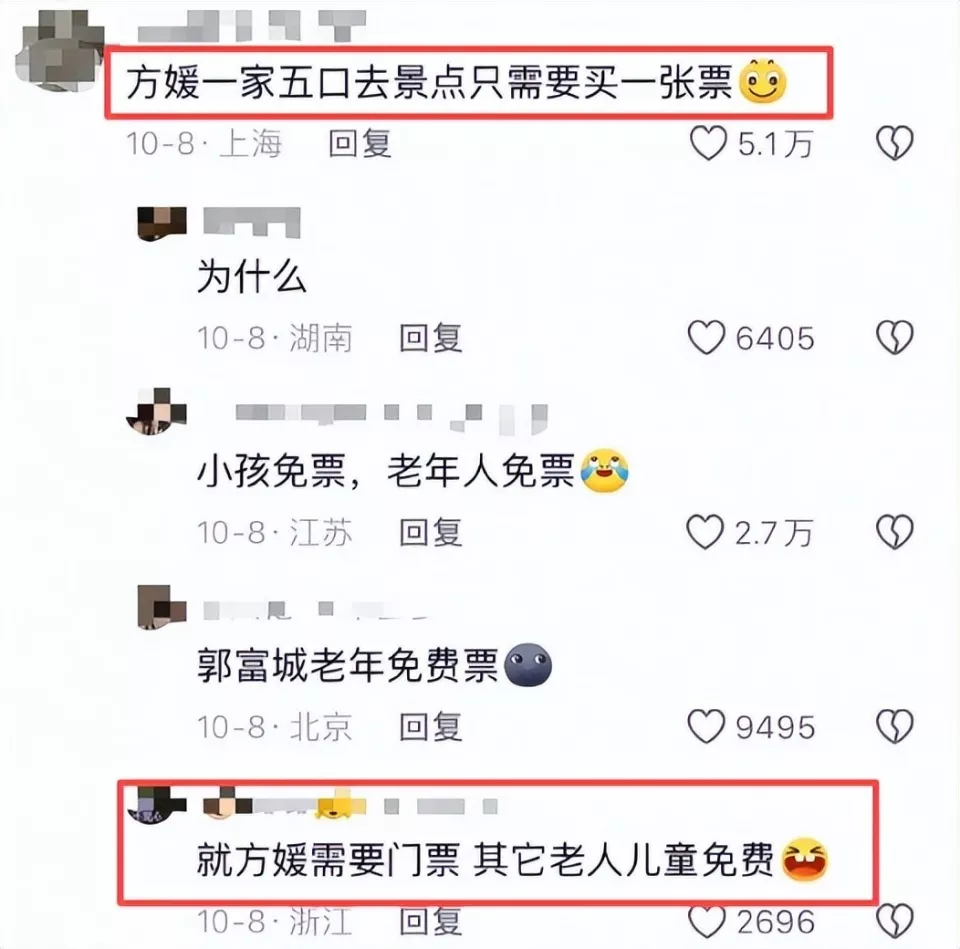960x949 pixels.
Task: Open avatar of the 郭富城 commenter
Action: [x=162, y=607]
